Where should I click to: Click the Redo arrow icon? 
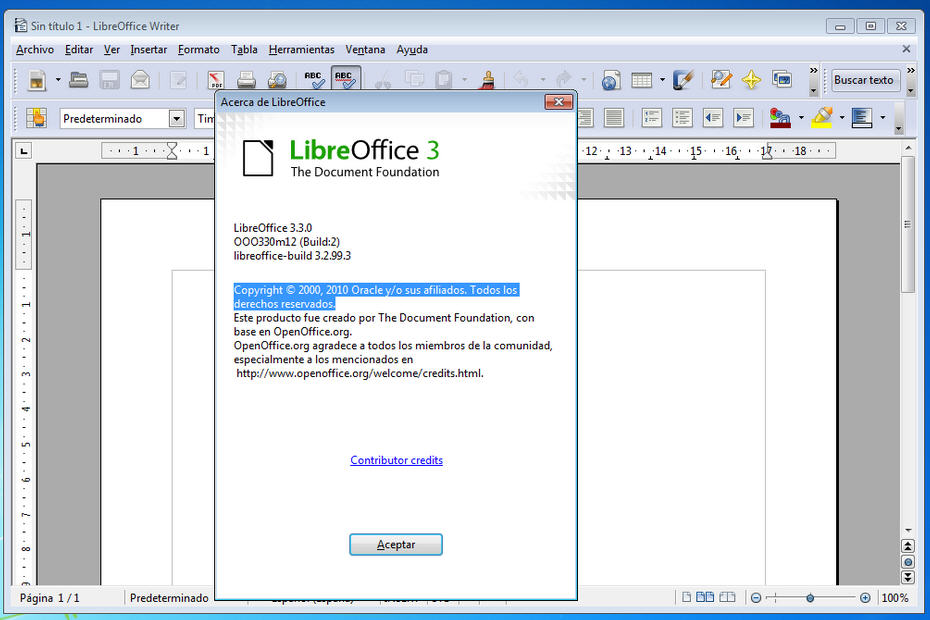point(563,79)
